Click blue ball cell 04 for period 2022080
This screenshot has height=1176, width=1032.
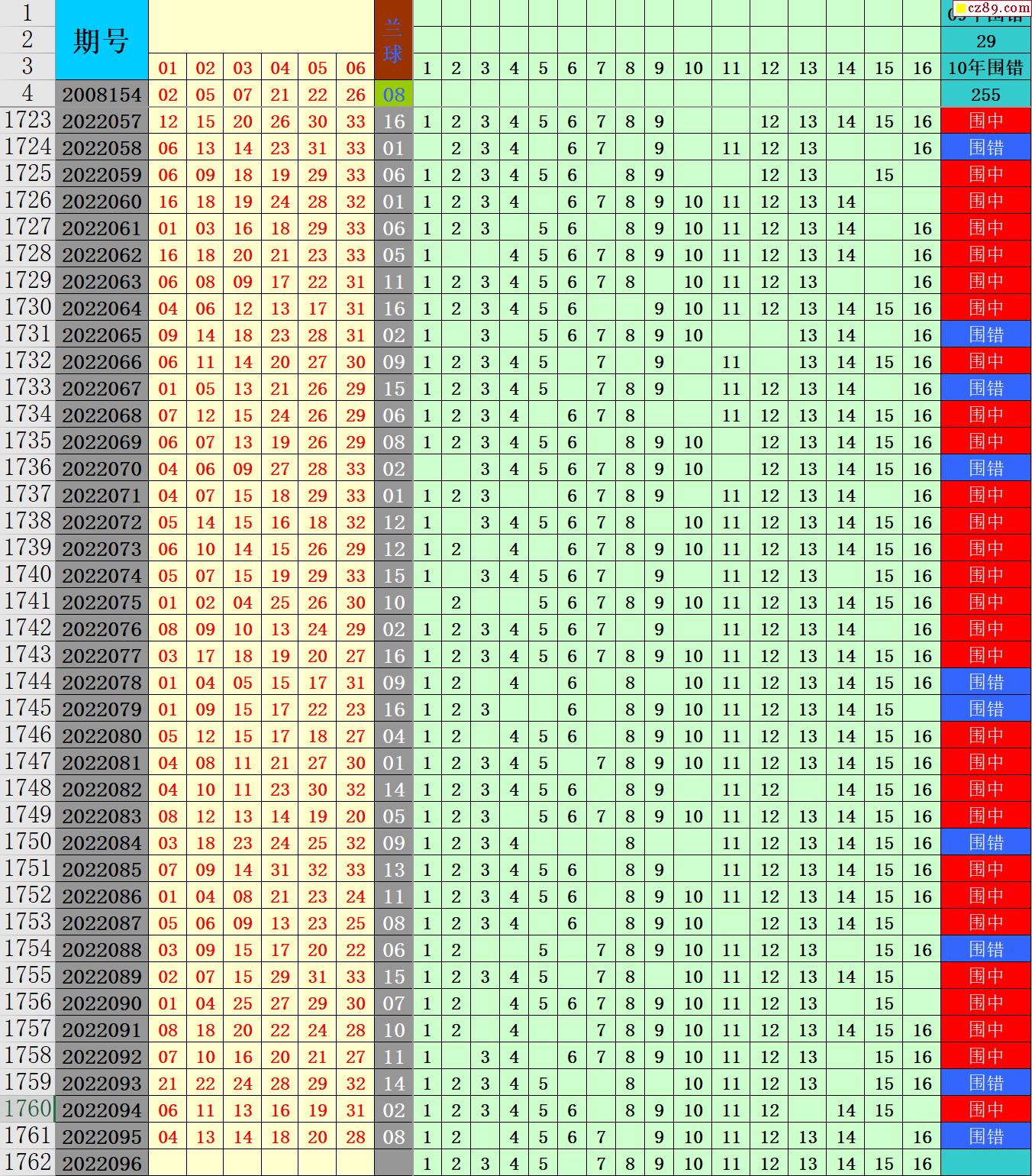[393, 736]
